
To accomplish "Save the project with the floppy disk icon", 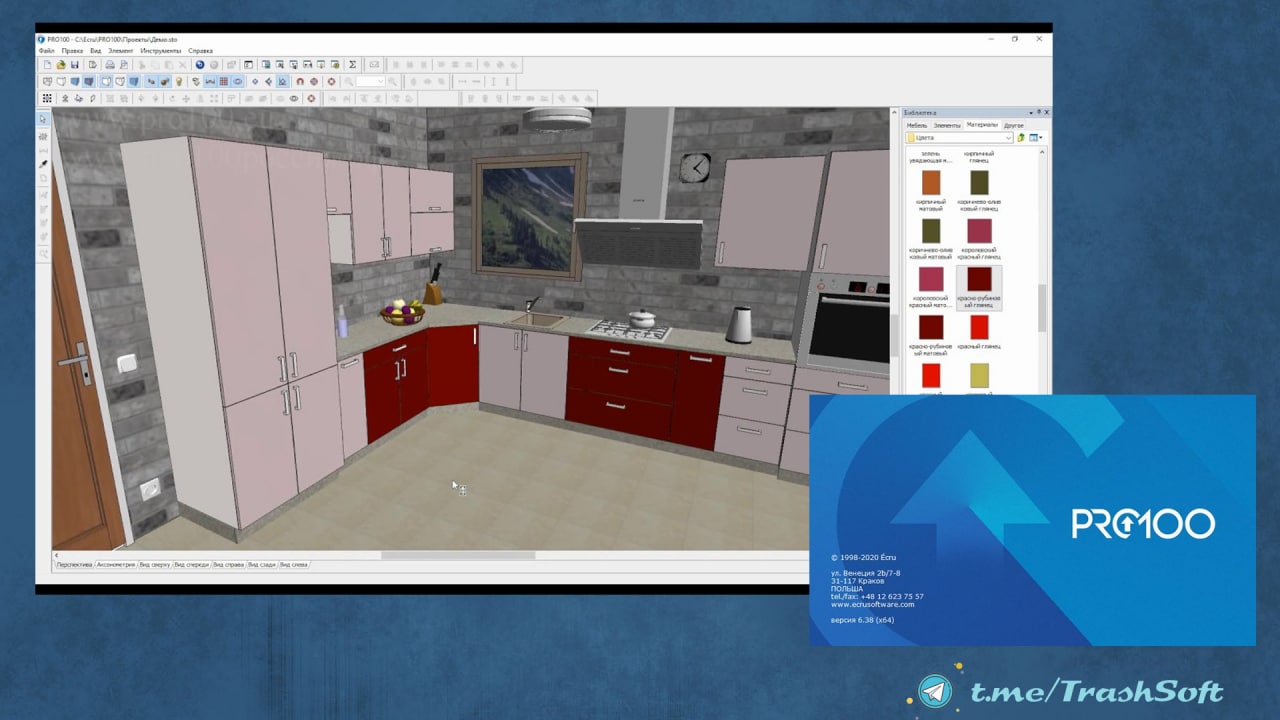I will pos(74,65).
